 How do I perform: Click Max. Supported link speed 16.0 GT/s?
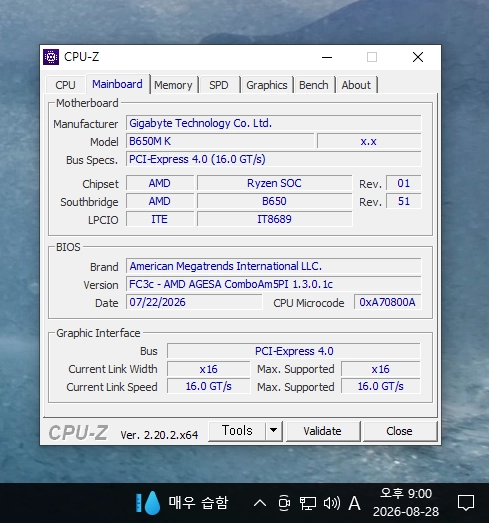tap(381, 386)
